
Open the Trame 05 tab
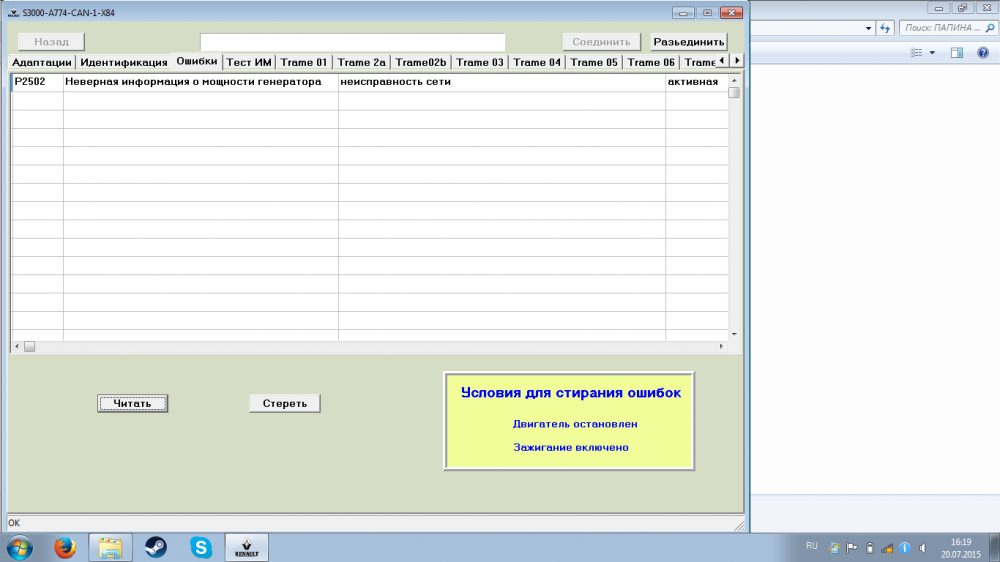pos(594,62)
